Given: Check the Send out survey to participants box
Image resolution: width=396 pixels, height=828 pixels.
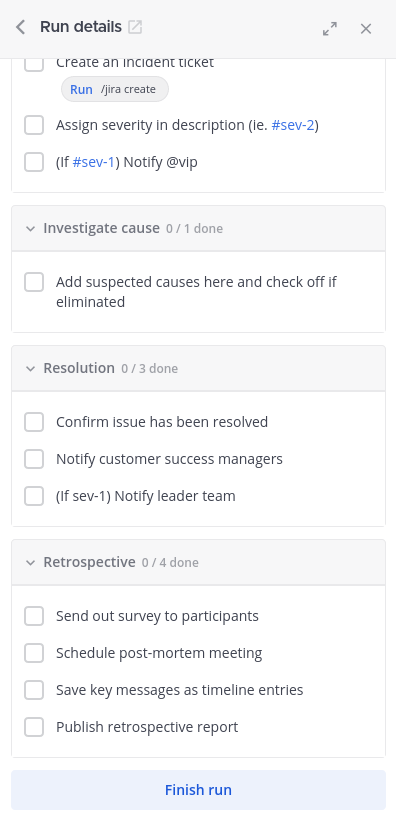Looking at the screenshot, I should click(x=34, y=616).
